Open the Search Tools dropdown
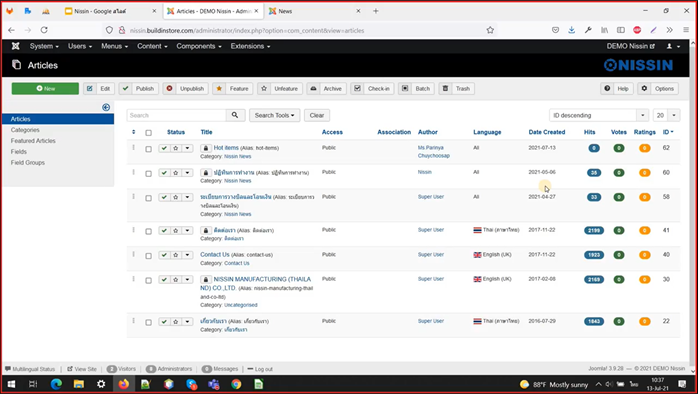 [x=275, y=115]
